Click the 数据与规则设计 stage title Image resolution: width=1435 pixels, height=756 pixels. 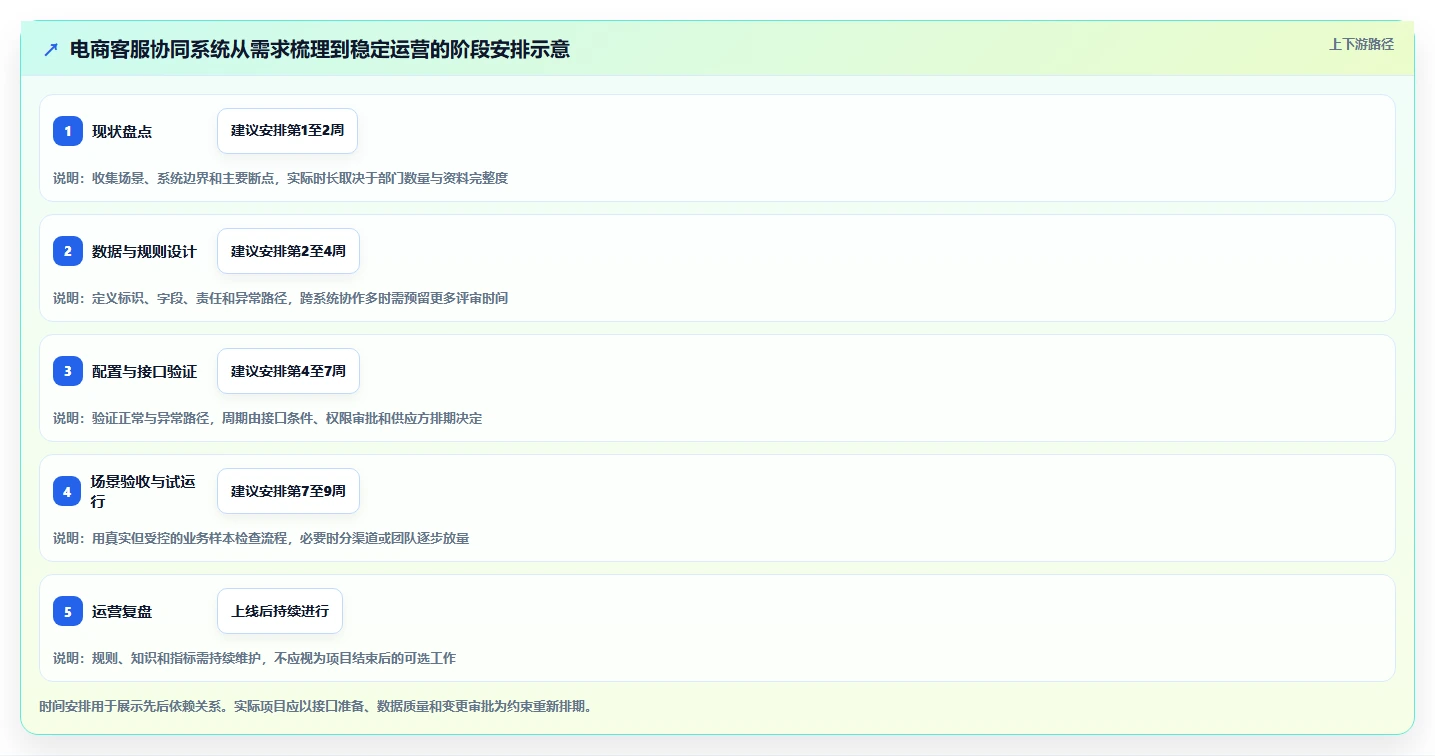point(144,251)
